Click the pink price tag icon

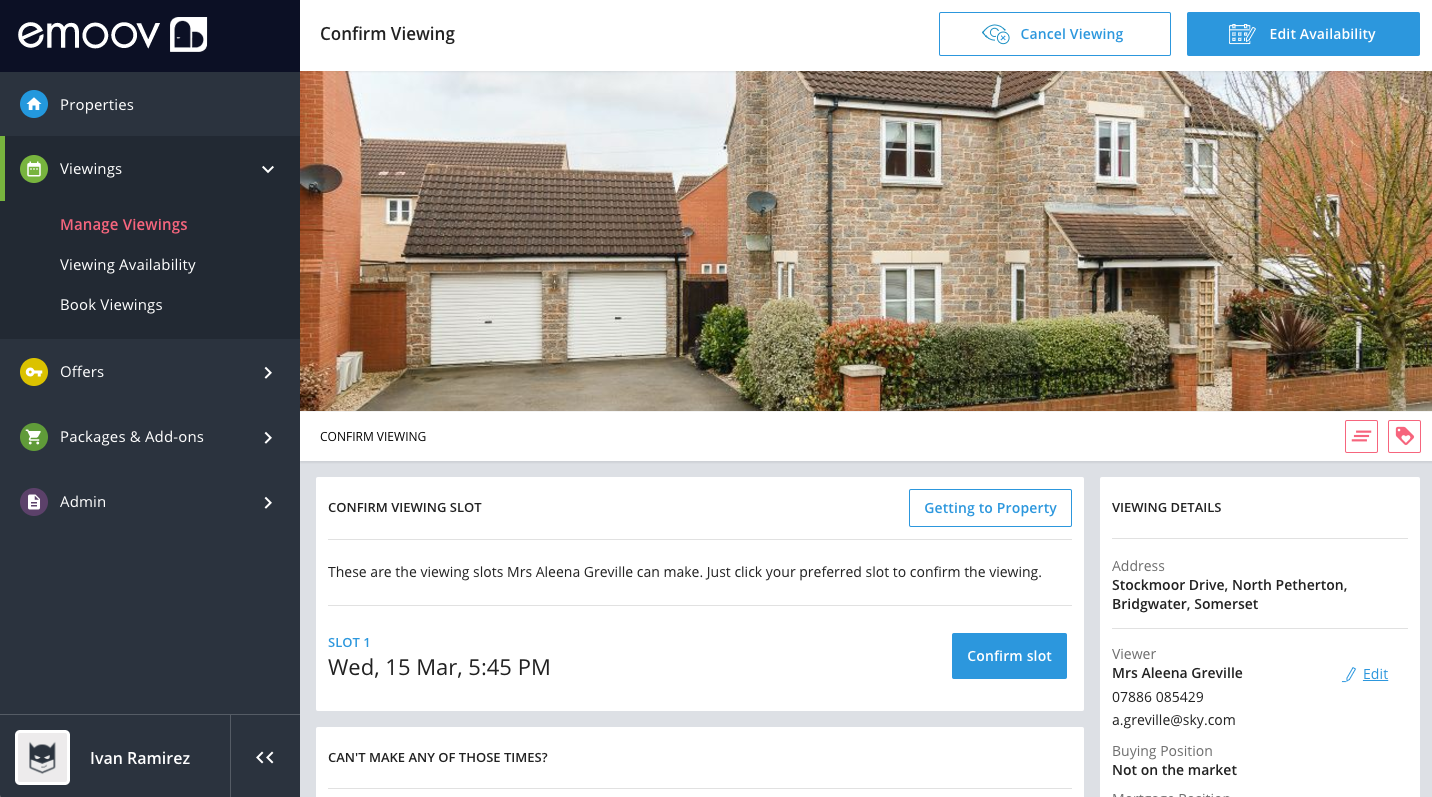pos(1404,436)
